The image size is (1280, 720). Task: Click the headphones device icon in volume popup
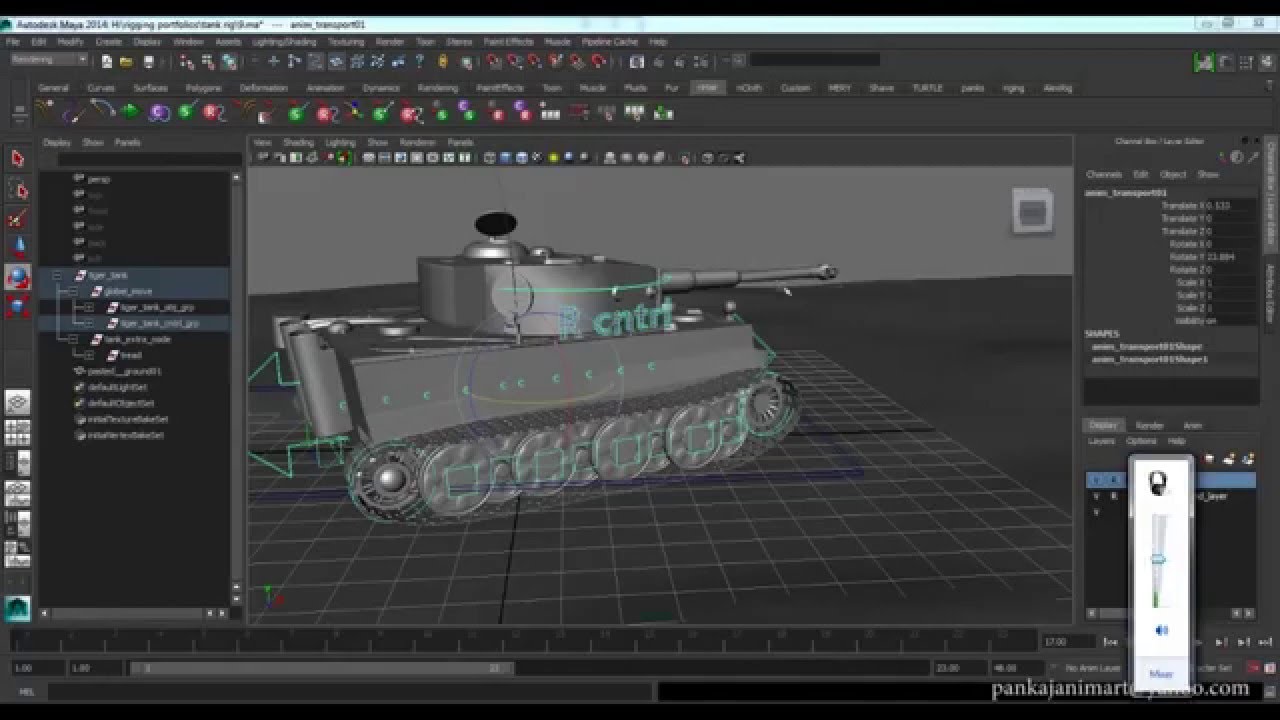[x=1160, y=484]
